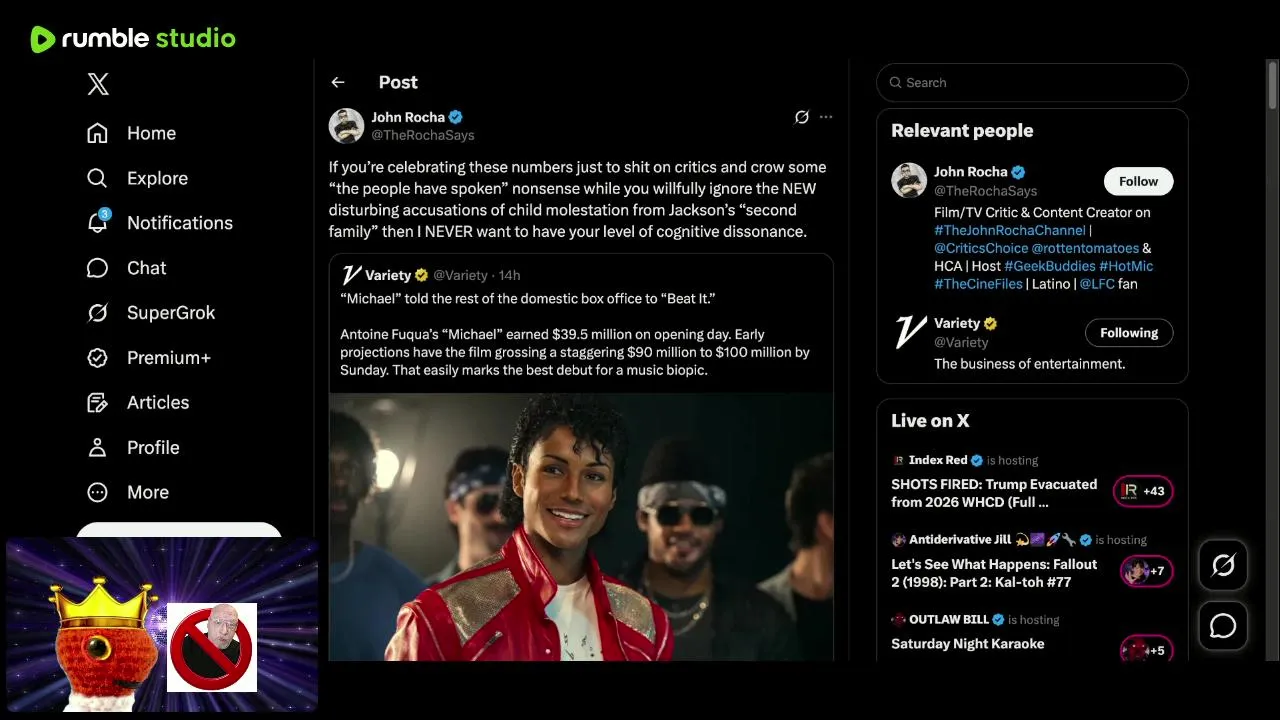Open the post's three-dot more options
This screenshot has height=720, width=1280.
[826, 117]
